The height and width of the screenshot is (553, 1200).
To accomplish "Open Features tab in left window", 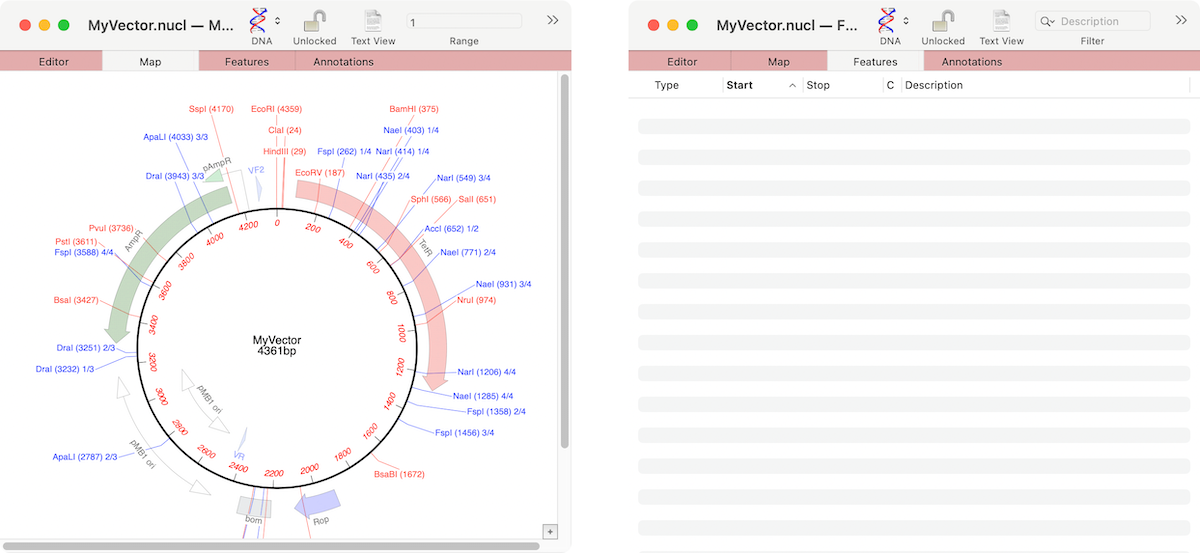I will click(x=246, y=62).
